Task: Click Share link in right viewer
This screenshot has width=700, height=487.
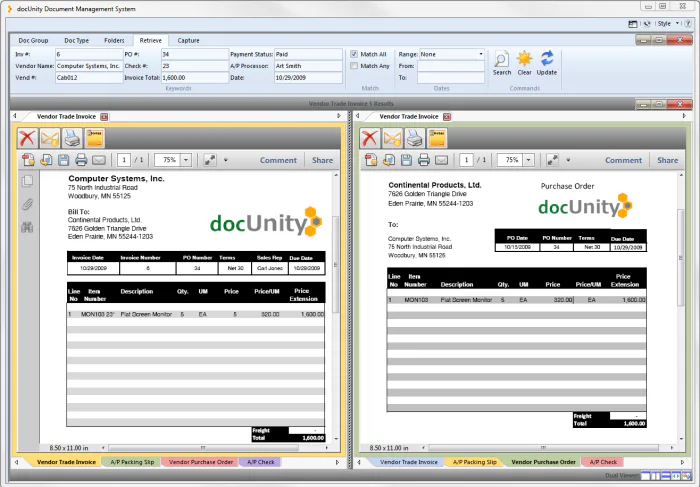Action: (667, 160)
